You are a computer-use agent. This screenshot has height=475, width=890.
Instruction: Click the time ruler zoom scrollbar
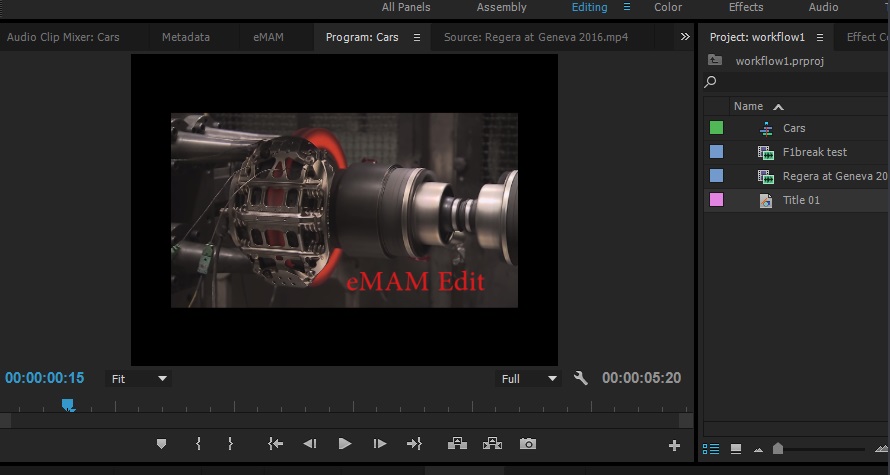coord(346,421)
